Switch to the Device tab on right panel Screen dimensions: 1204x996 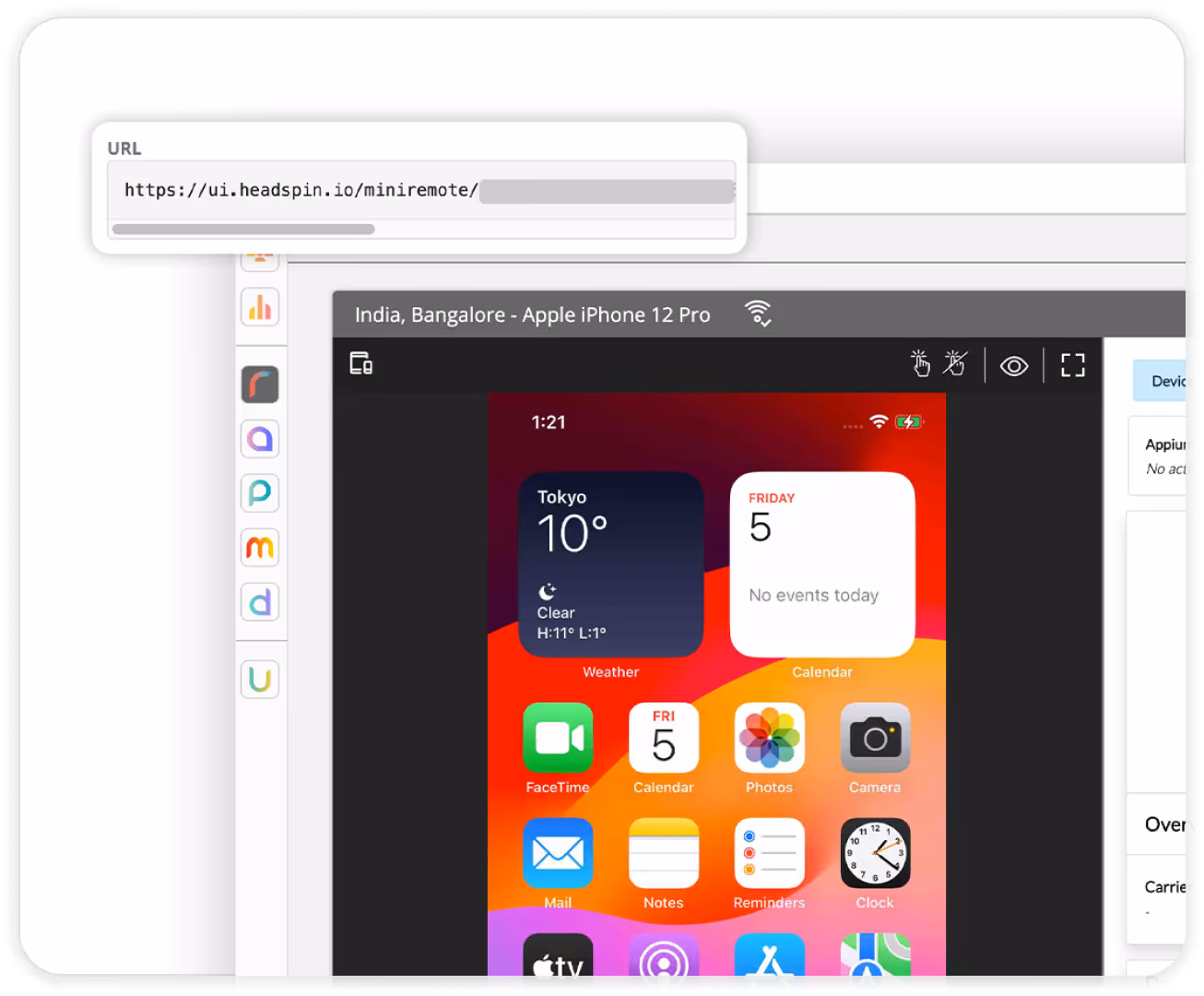(x=1160, y=381)
